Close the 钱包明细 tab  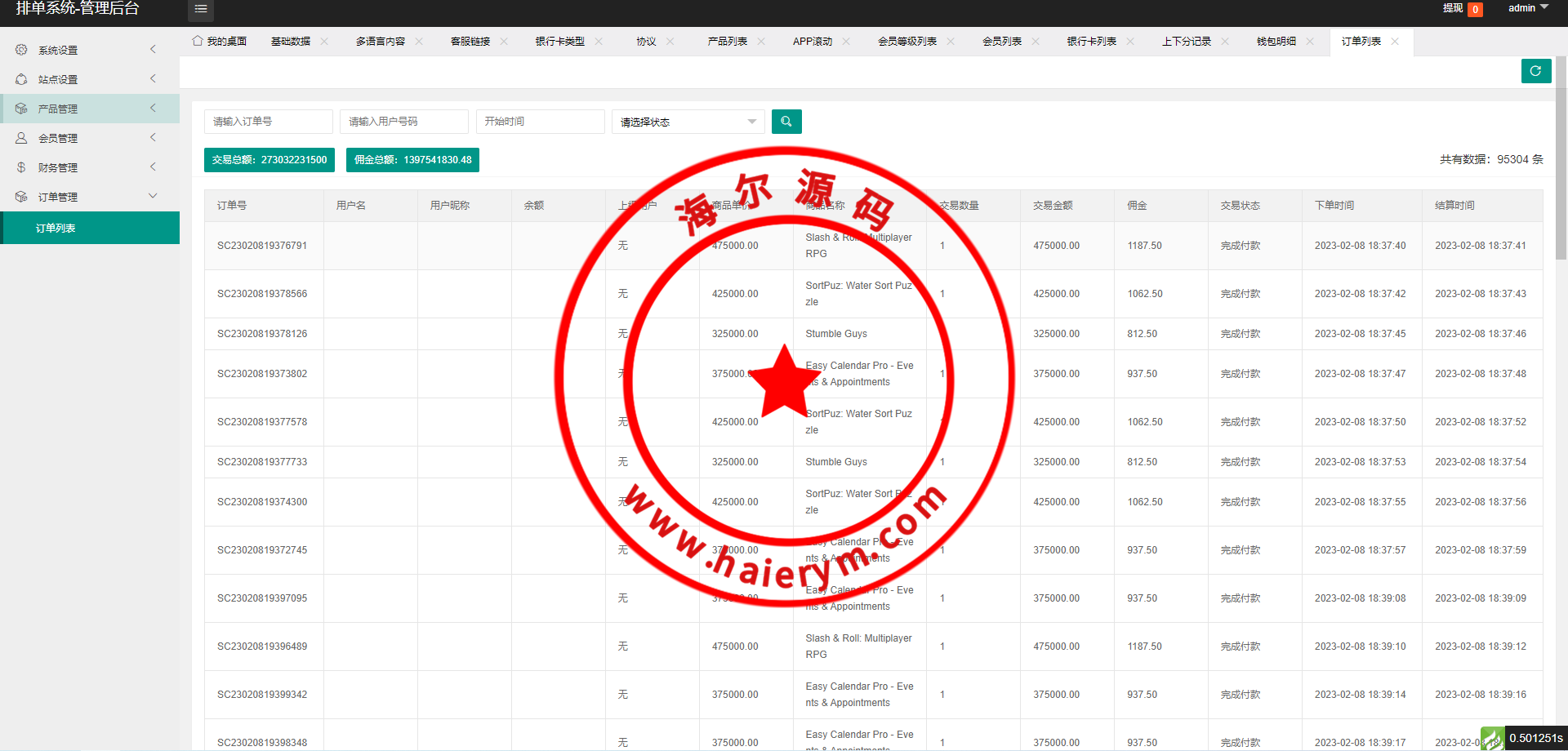click(1310, 42)
